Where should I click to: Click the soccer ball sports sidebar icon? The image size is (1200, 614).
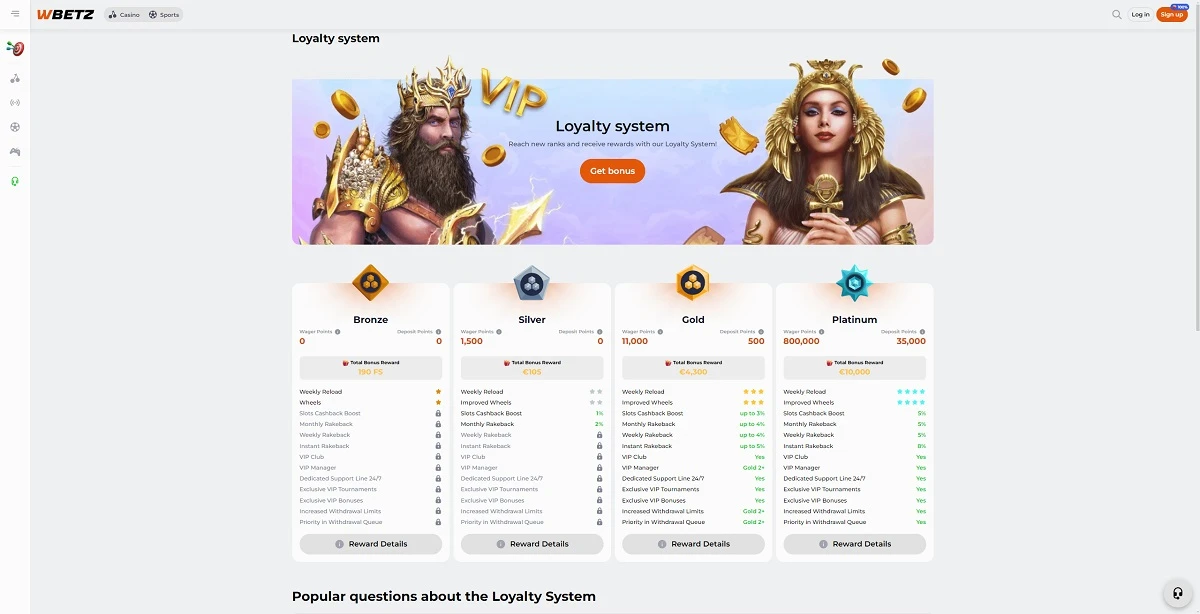click(x=15, y=127)
